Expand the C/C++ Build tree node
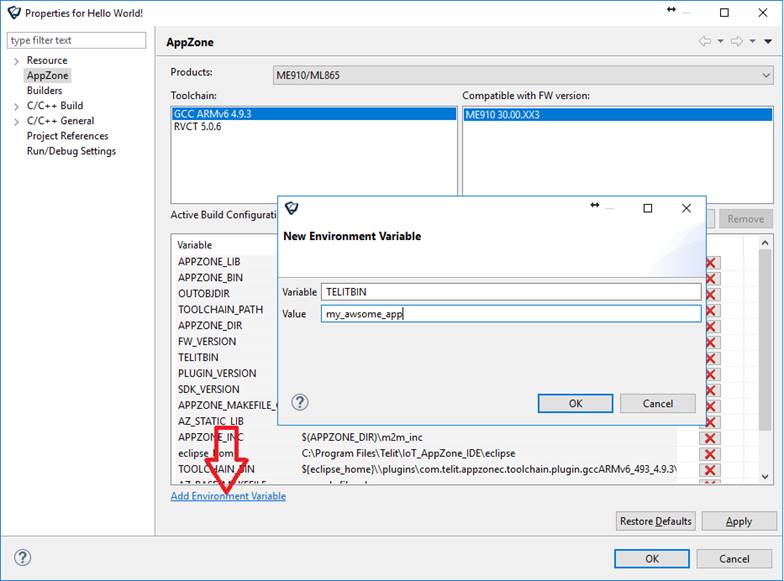The width and height of the screenshot is (784, 581). (x=16, y=106)
